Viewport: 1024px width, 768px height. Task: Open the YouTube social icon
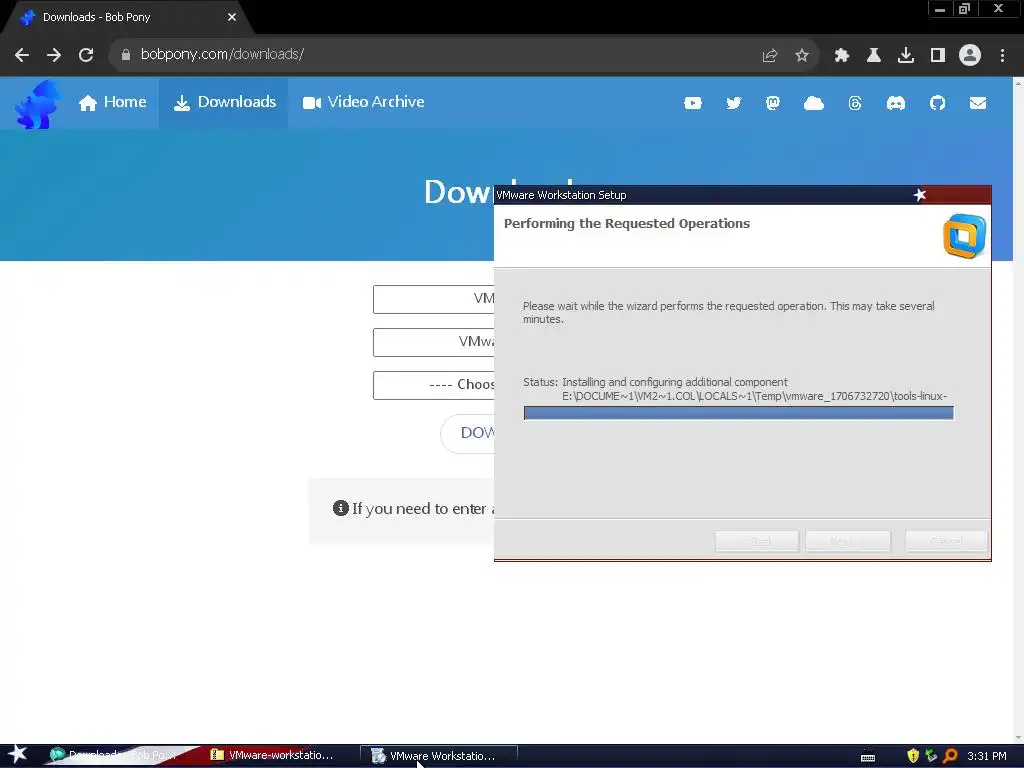point(693,103)
